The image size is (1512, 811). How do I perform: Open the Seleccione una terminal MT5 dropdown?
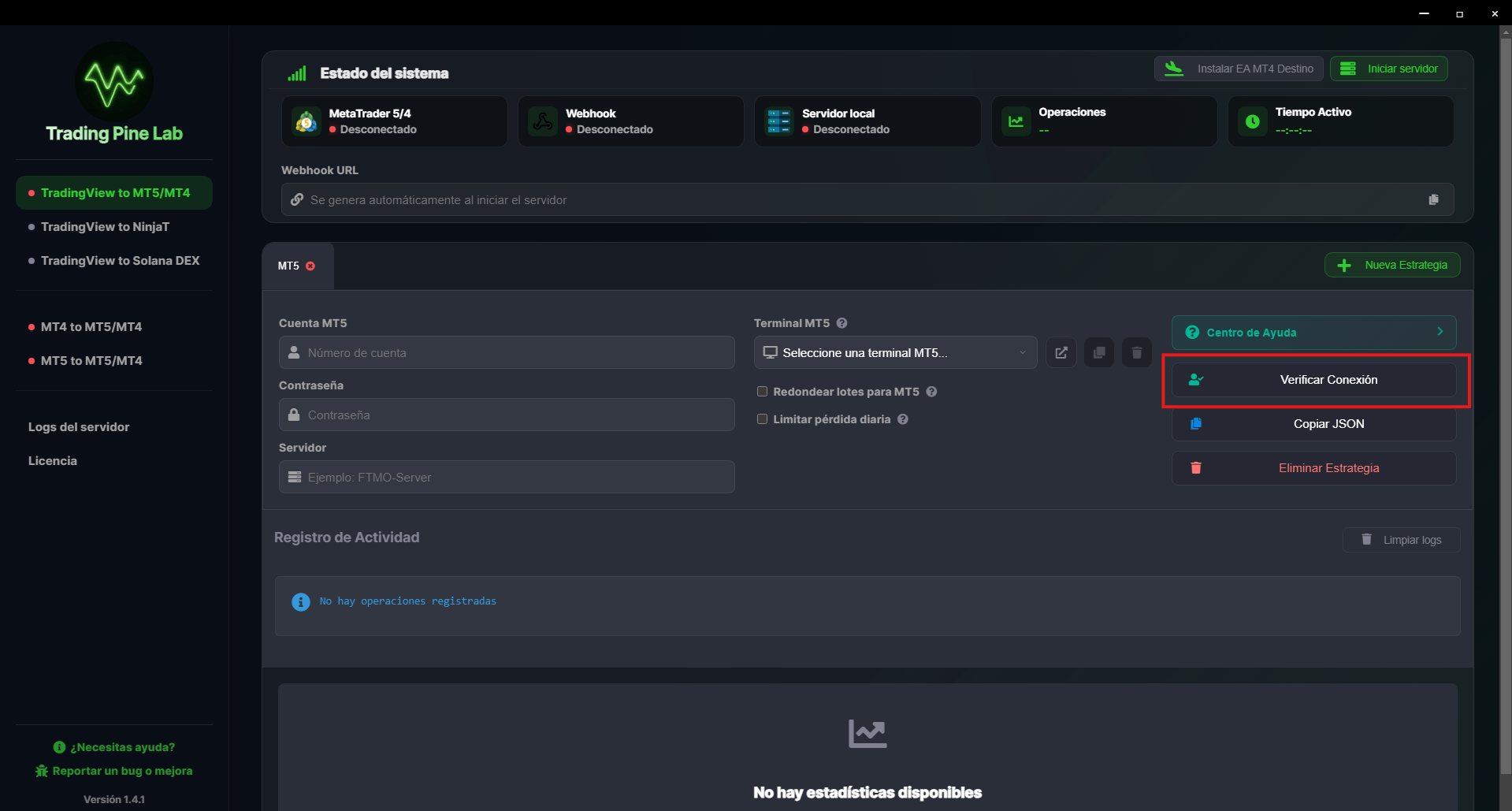(894, 352)
